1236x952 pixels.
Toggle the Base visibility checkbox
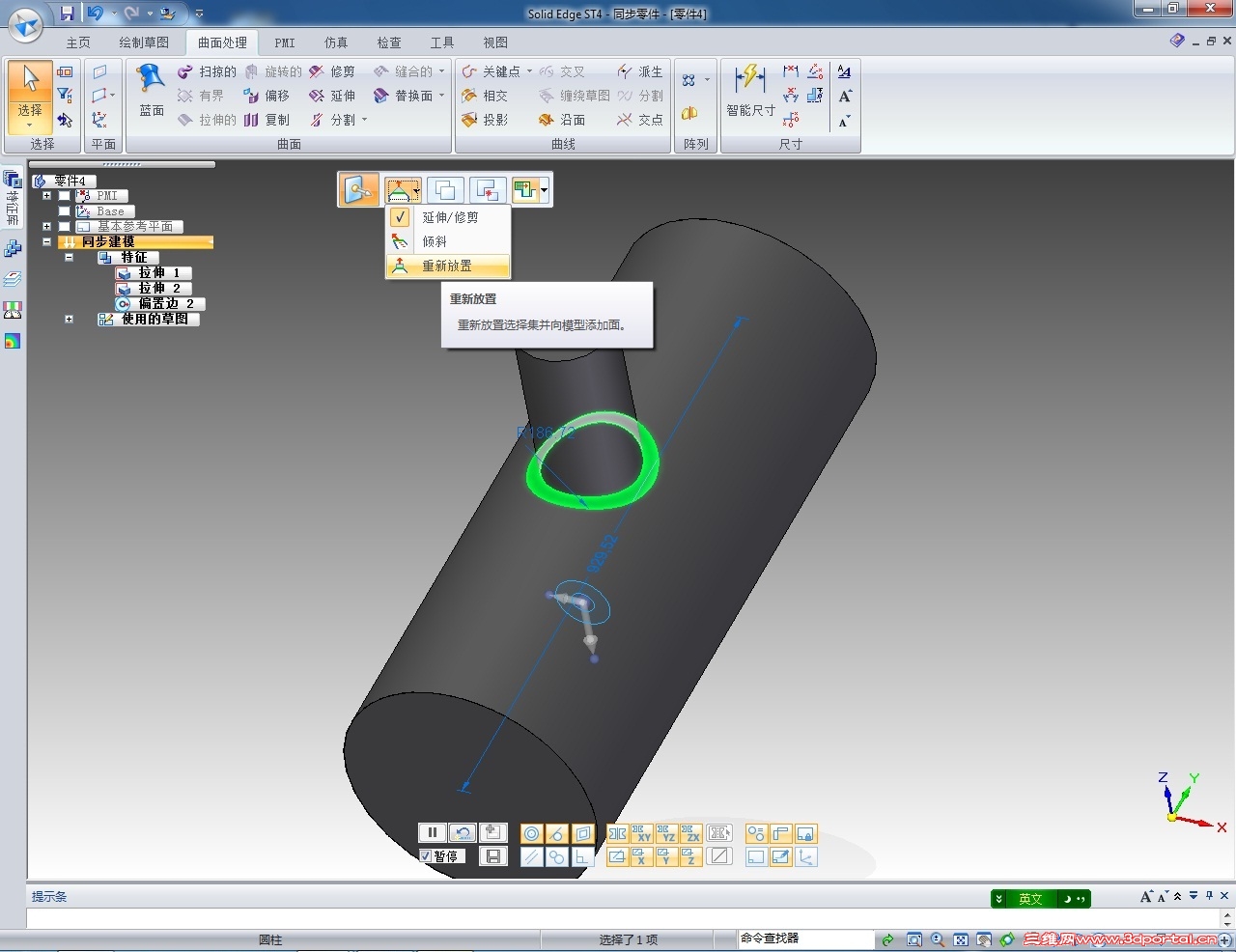click(65, 211)
